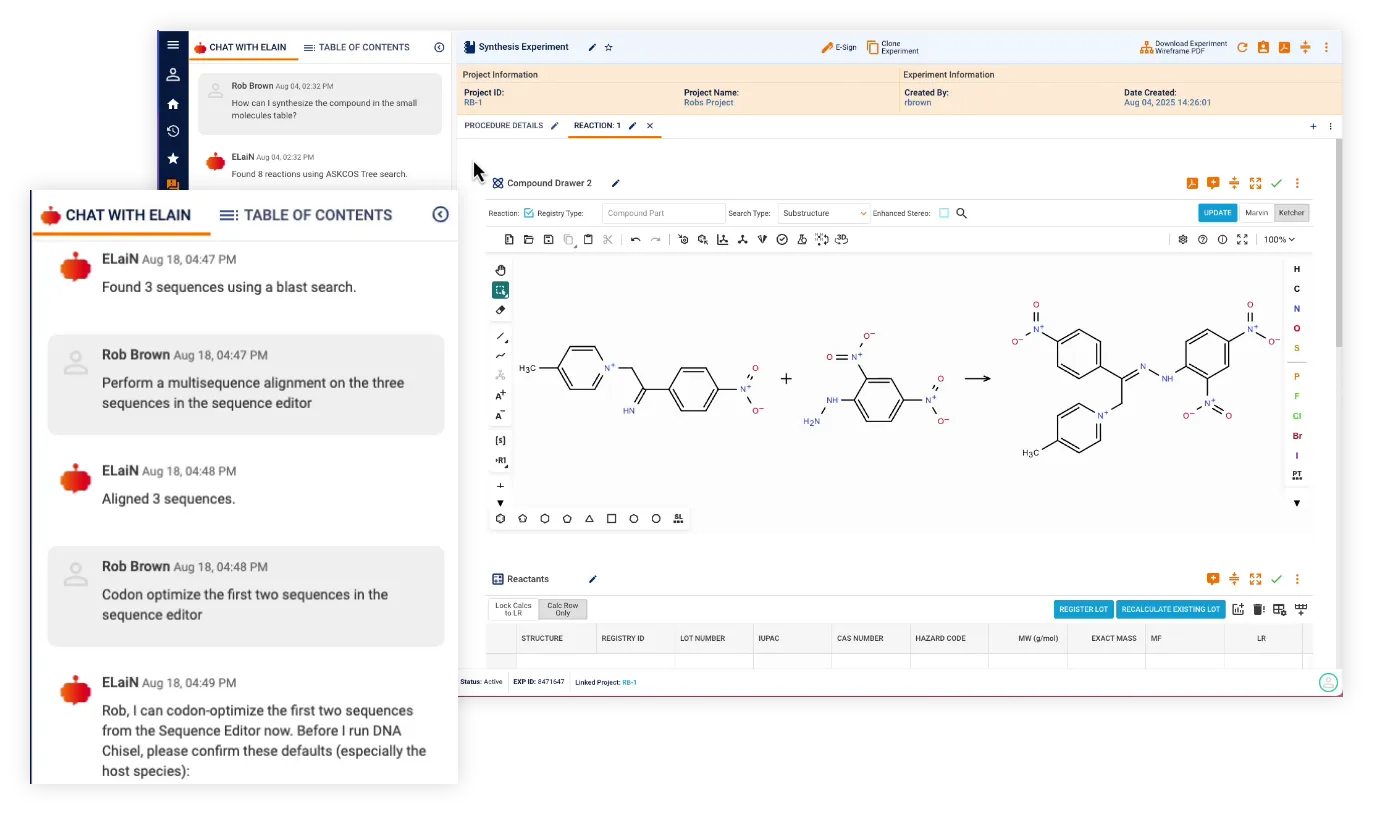Switch to the PROCEDURE DETAILS tab
The image size is (1373, 814).
coord(506,126)
